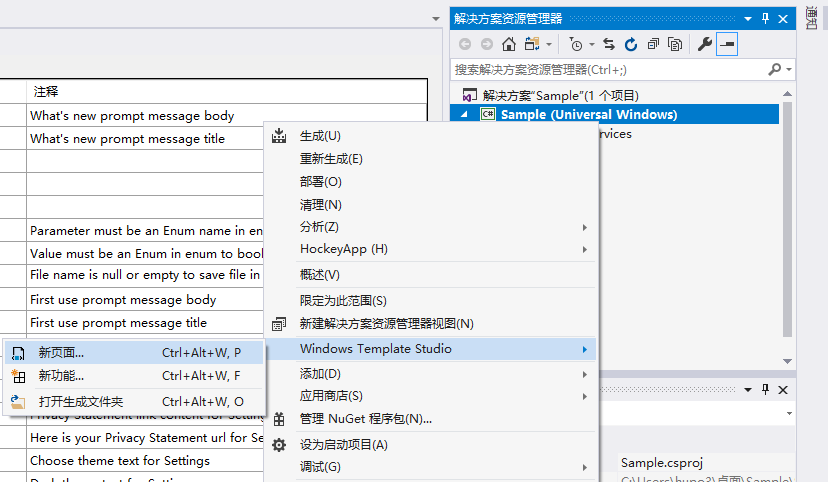Click the new Solution Explorer view icon
The image size is (828, 482).
click(279, 324)
